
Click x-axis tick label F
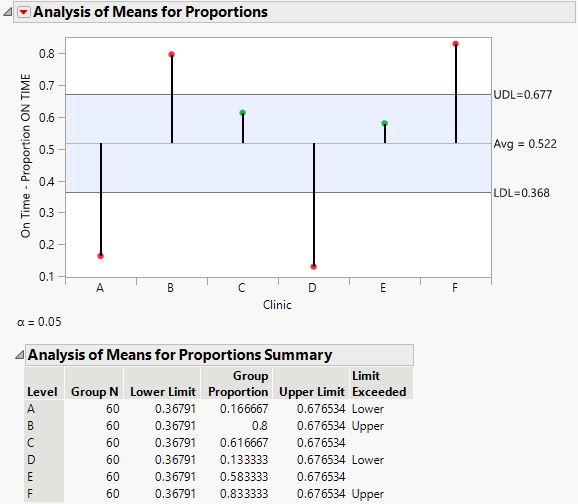pyautogui.click(x=455, y=288)
